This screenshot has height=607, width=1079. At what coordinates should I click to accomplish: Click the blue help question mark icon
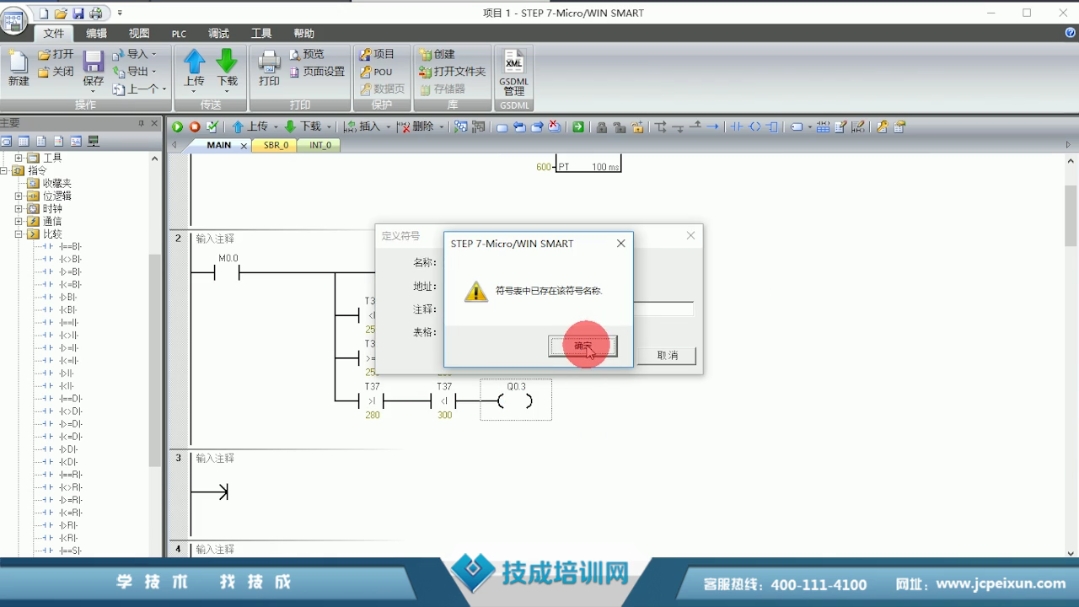pos(1070,32)
